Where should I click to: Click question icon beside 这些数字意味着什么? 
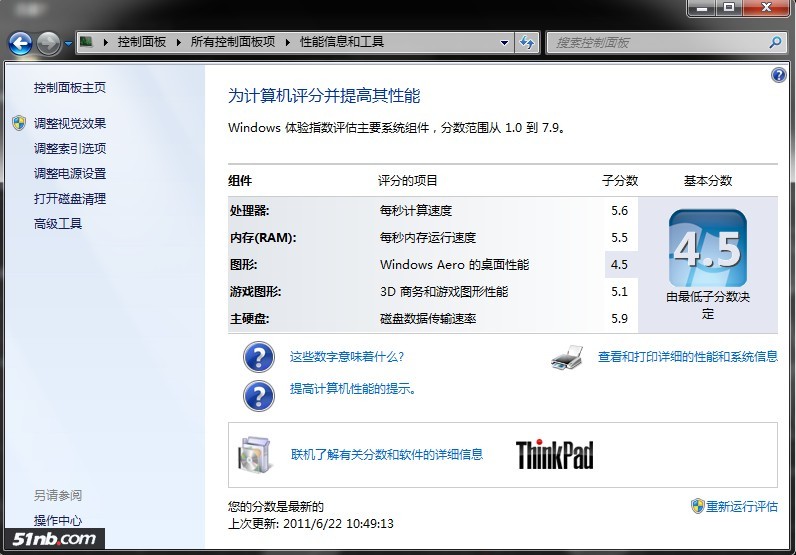coord(259,357)
